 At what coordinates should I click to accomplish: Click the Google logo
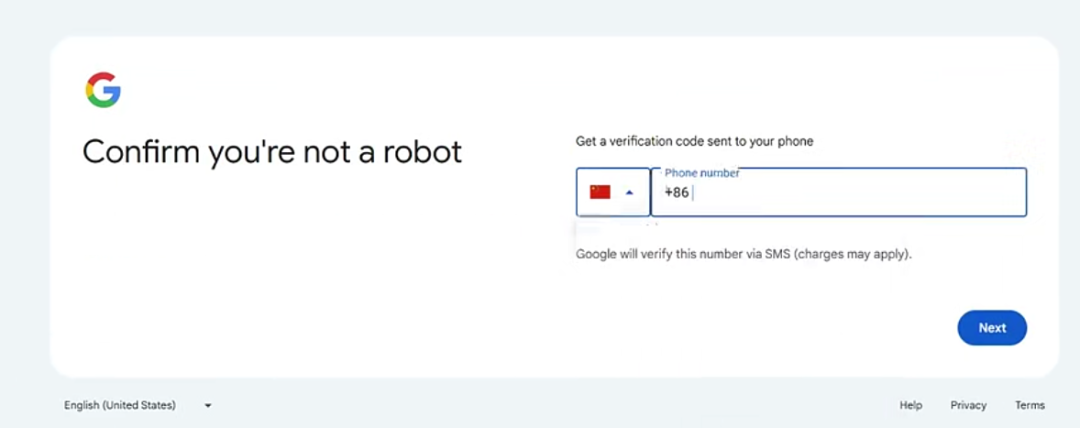point(103,90)
